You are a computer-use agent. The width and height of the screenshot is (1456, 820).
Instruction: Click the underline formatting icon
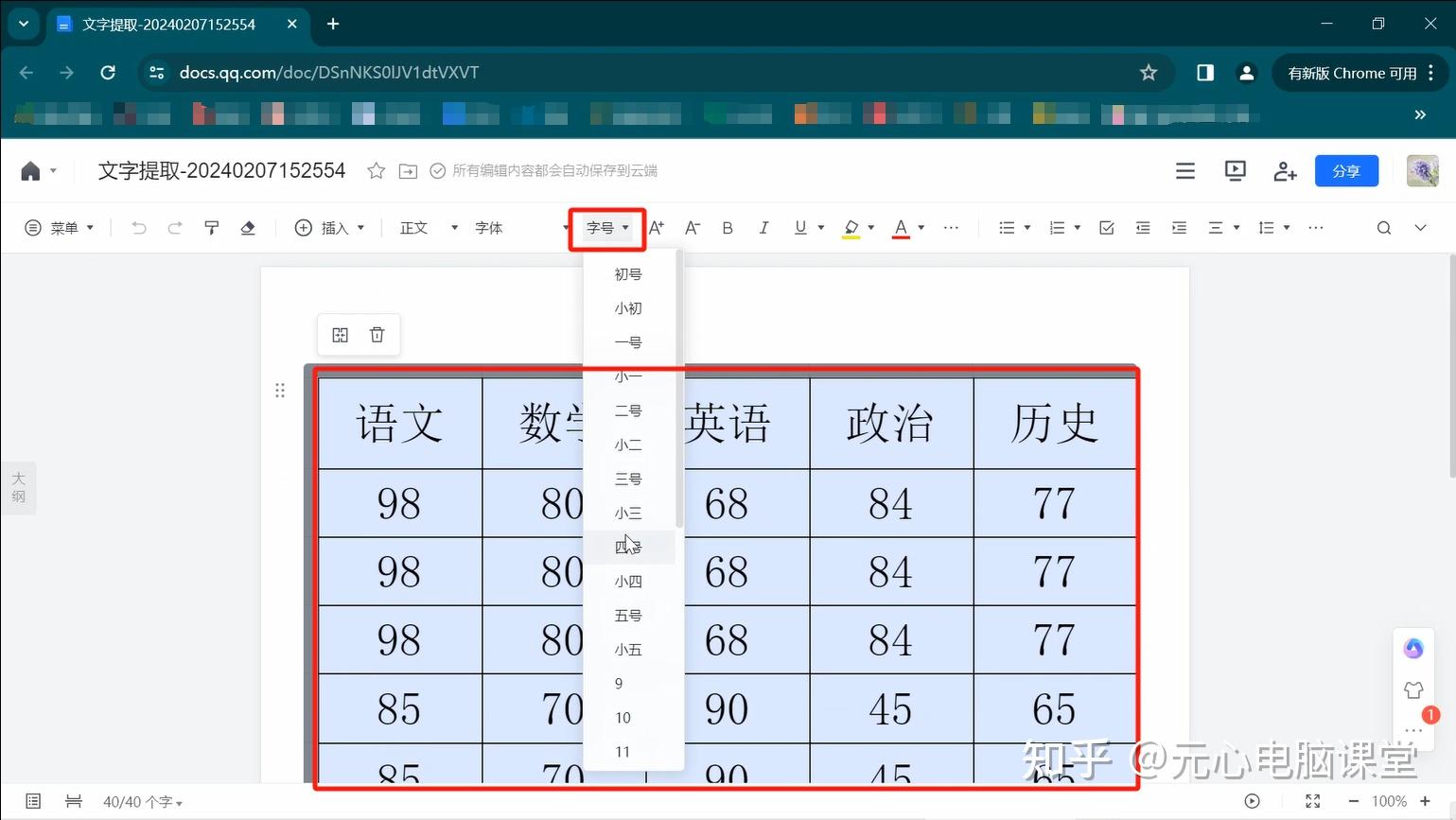click(799, 227)
